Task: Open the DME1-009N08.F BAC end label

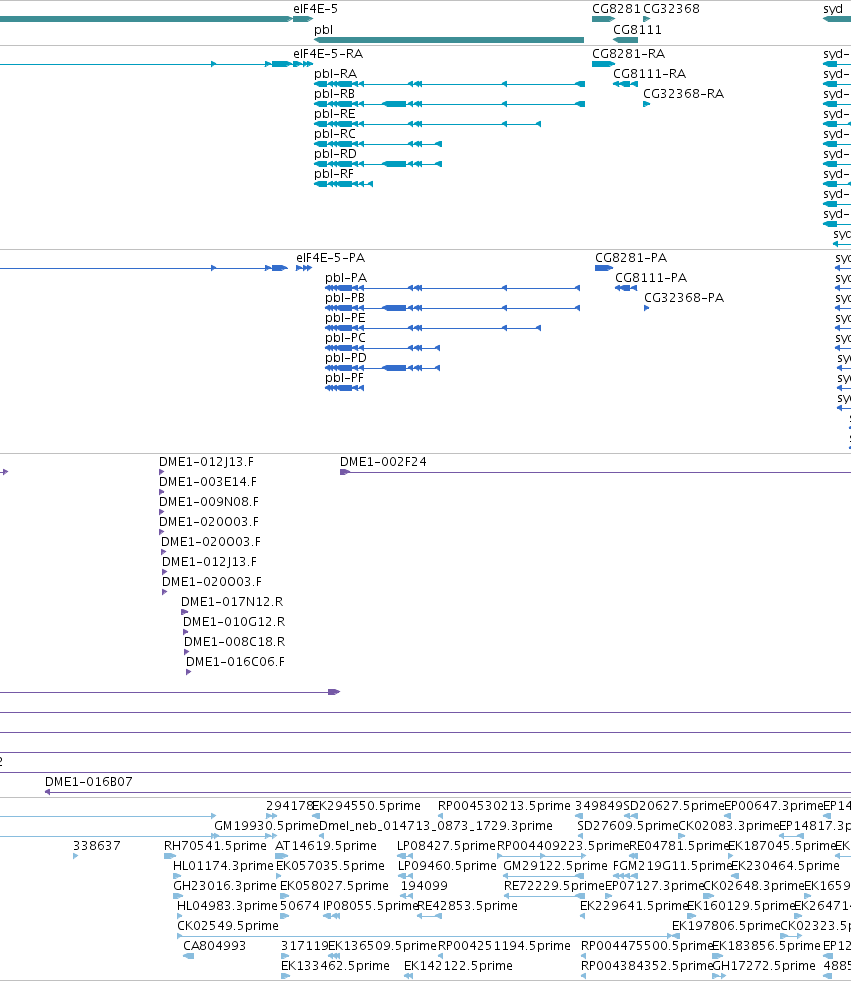Action: (x=209, y=502)
